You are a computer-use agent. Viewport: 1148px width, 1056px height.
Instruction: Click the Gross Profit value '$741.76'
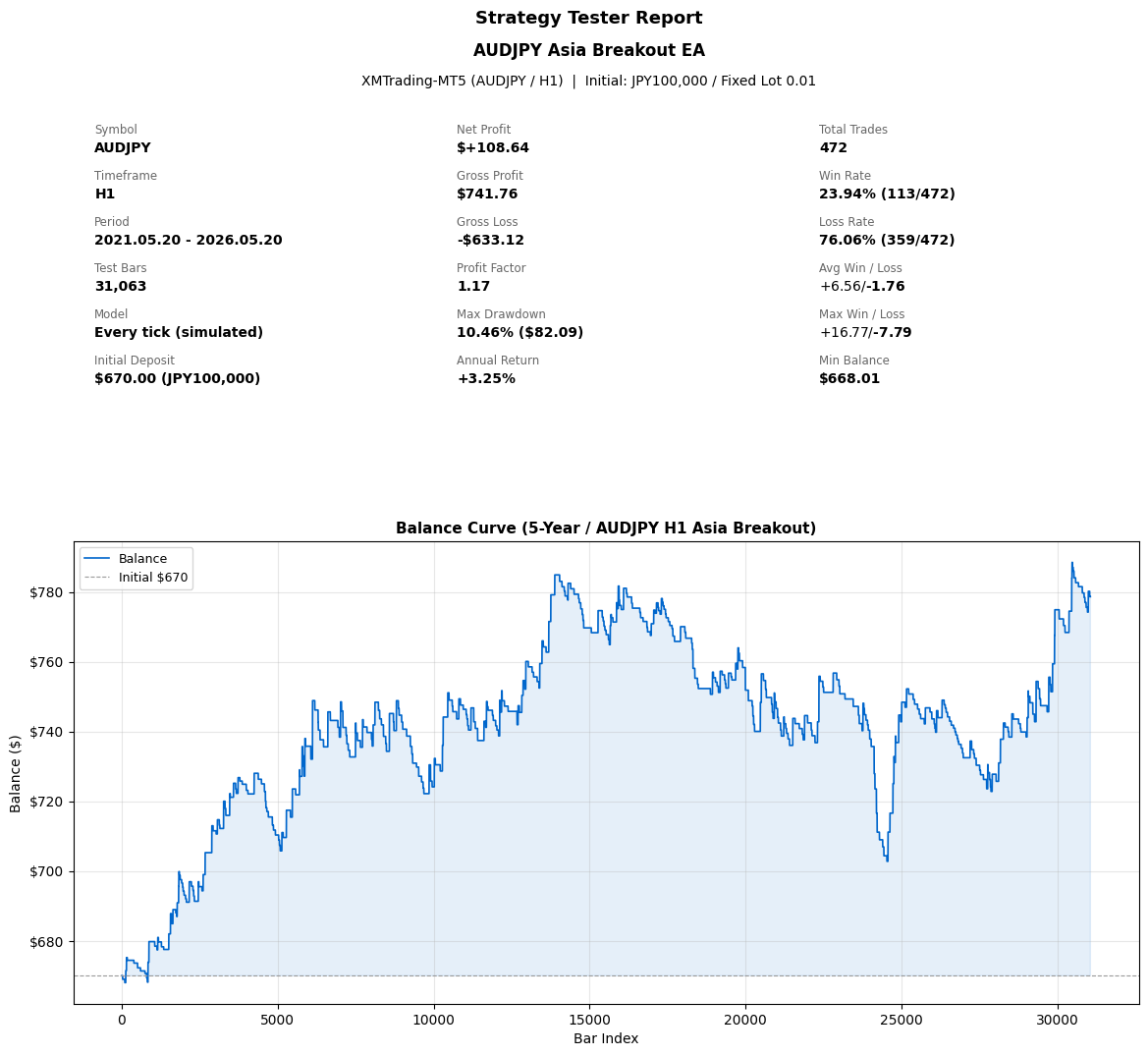(487, 195)
